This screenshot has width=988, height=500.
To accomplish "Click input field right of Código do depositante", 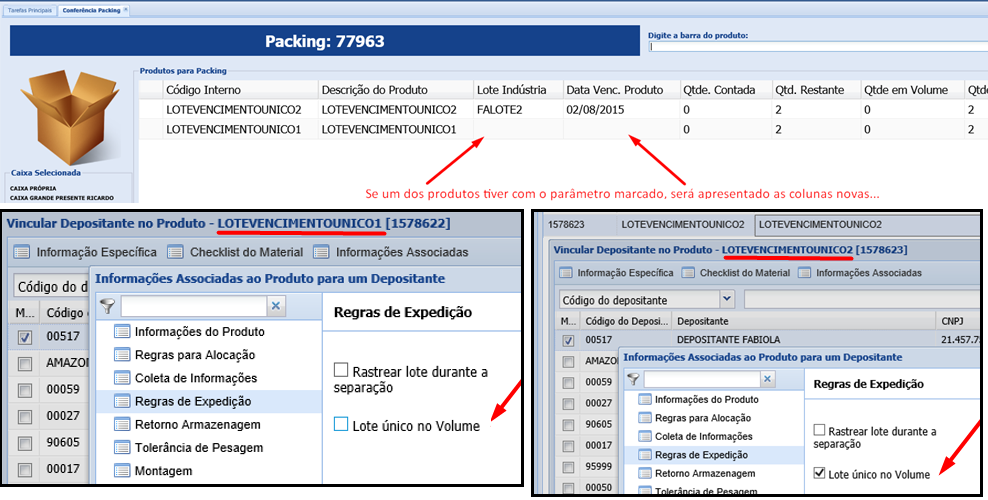I will click(862, 299).
